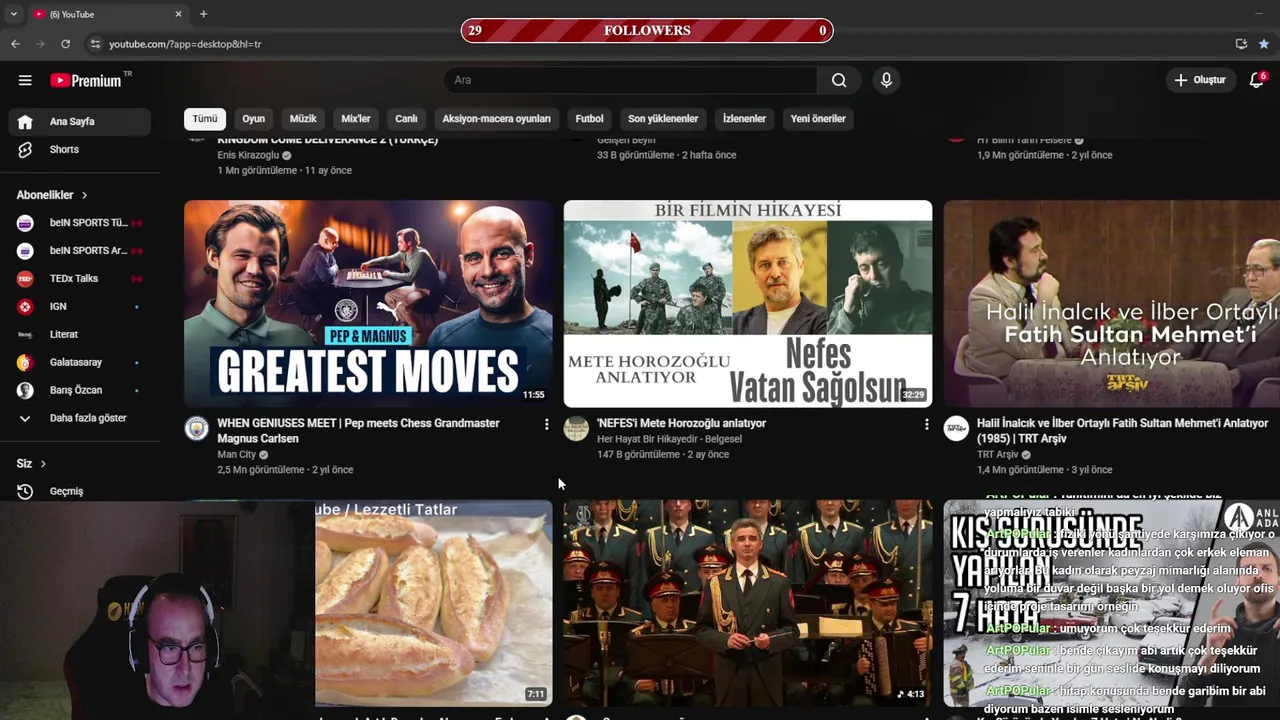Select the İzlenenler filter chip

click(744, 118)
